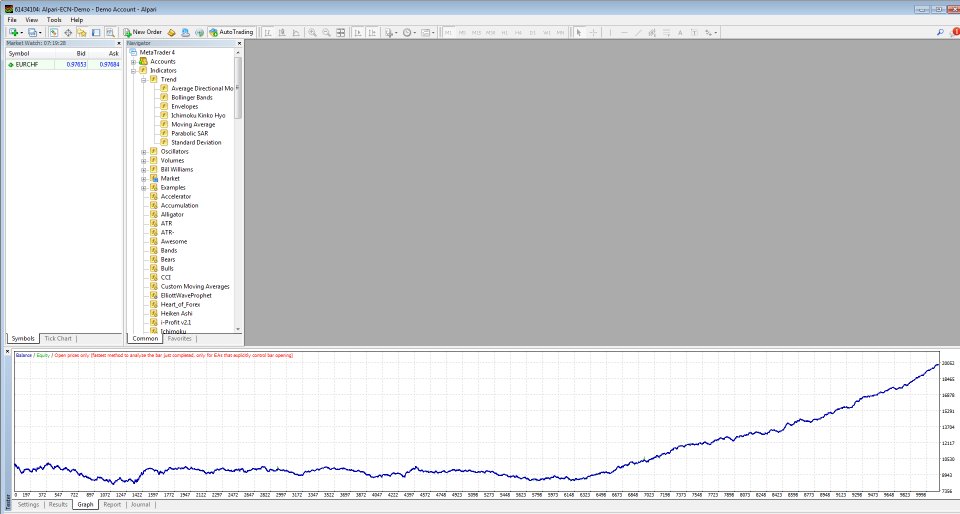Switch to Navigator Common tab
The width and height of the screenshot is (960, 514).
point(145,338)
